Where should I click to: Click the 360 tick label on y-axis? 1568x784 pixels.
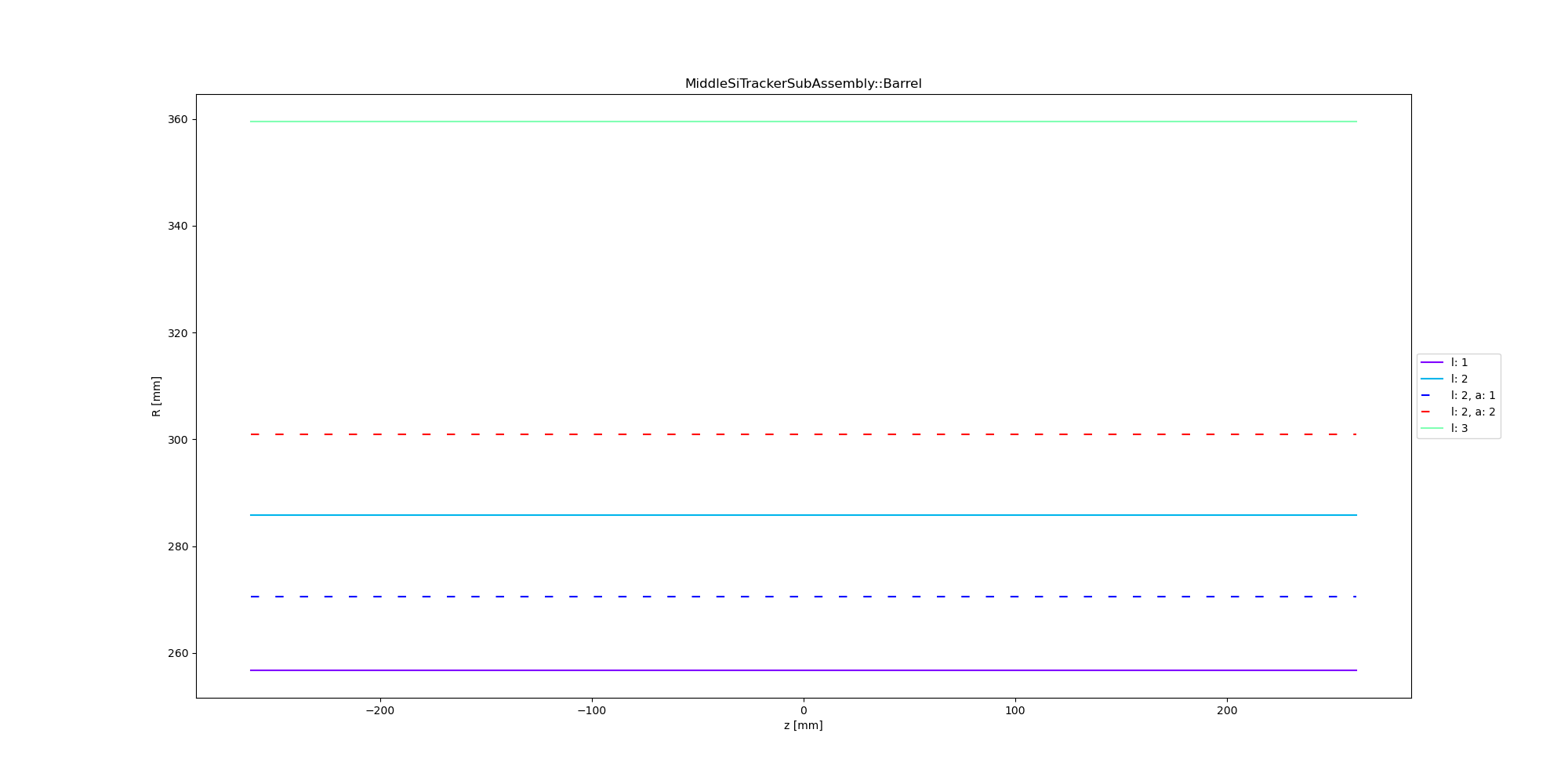pyautogui.click(x=177, y=120)
